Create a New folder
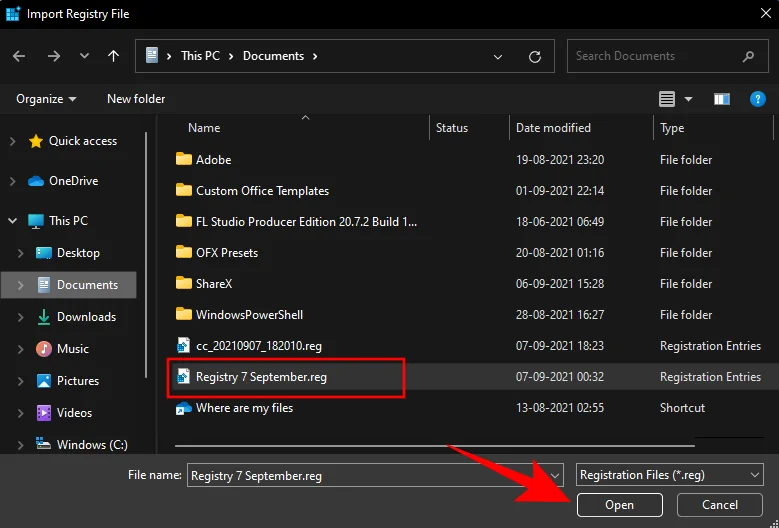 136,99
